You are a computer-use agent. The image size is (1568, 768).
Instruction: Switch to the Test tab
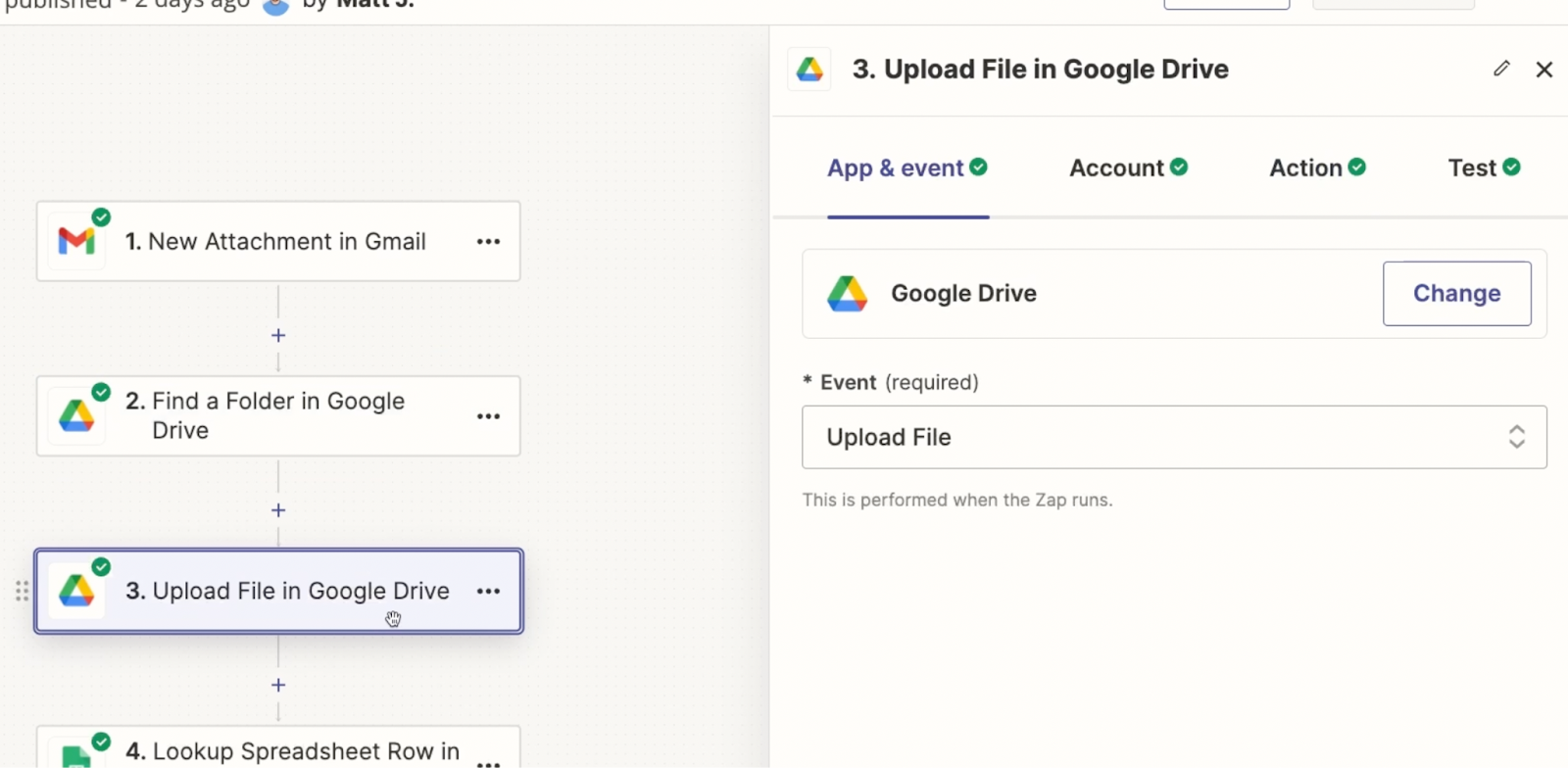[1484, 168]
